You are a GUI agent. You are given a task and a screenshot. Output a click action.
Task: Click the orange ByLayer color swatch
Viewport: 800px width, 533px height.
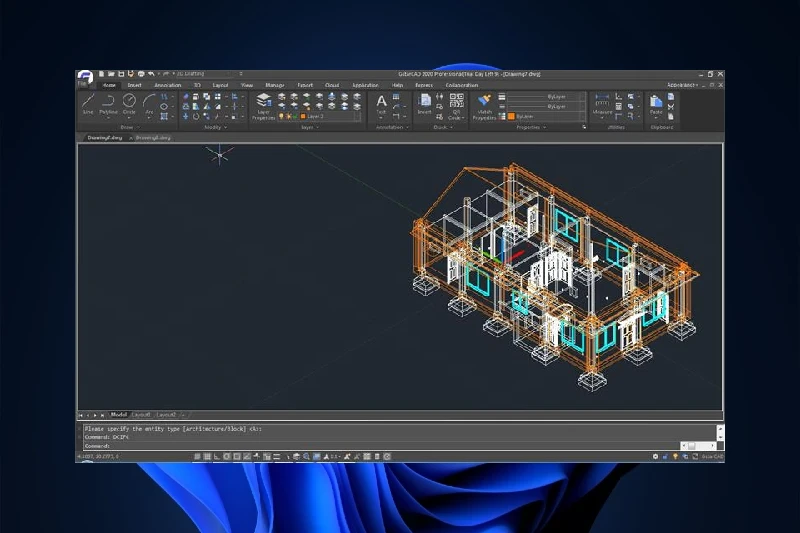click(511, 117)
